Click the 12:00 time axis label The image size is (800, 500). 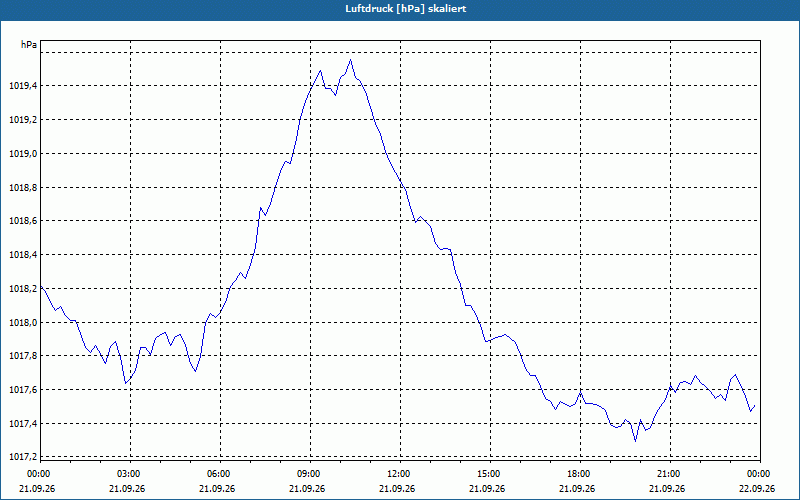pyautogui.click(x=400, y=474)
